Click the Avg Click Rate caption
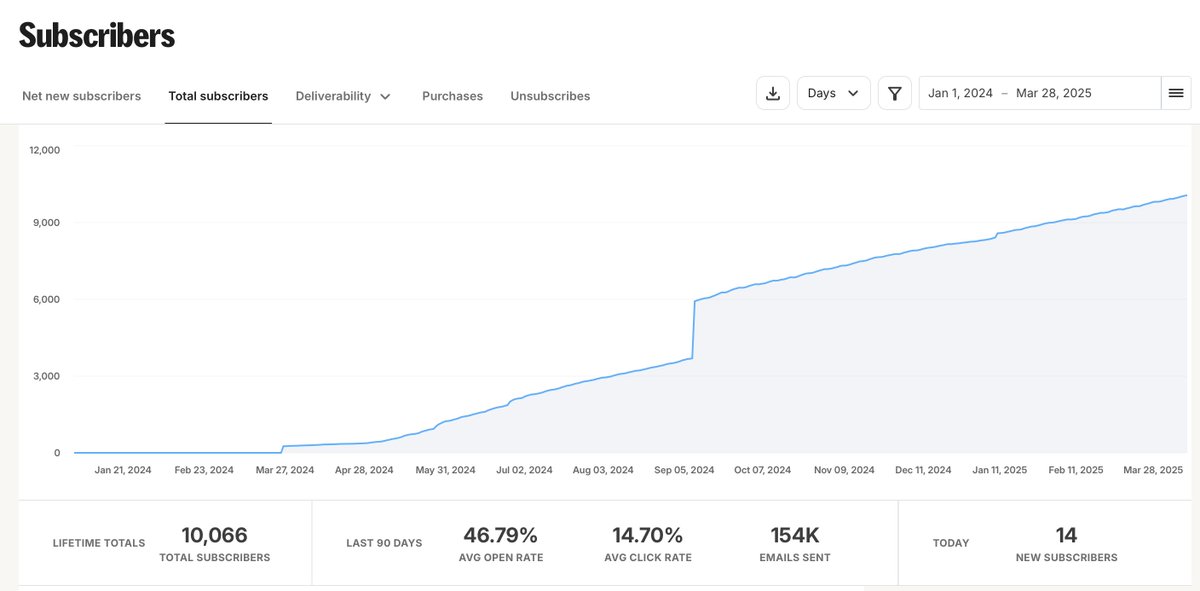 [648, 558]
